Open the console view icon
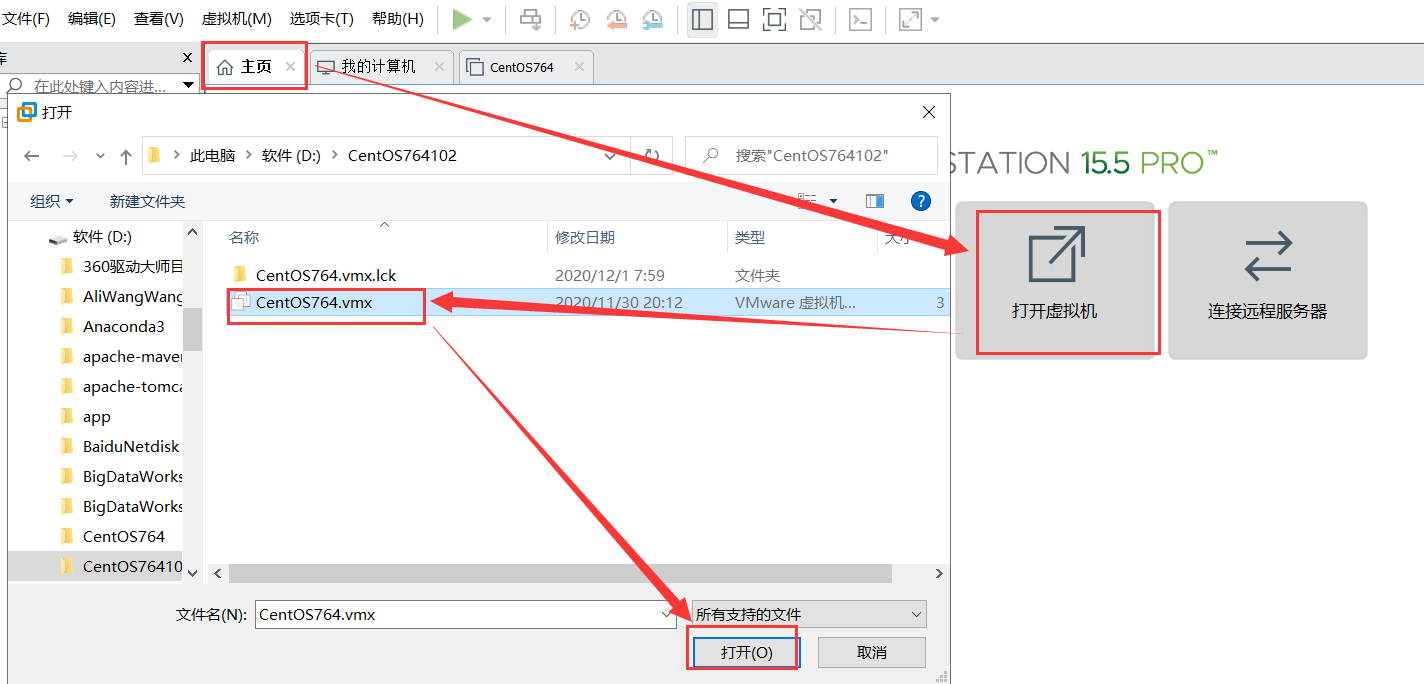This screenshot has height=684, width=1424. pos(860,19)
